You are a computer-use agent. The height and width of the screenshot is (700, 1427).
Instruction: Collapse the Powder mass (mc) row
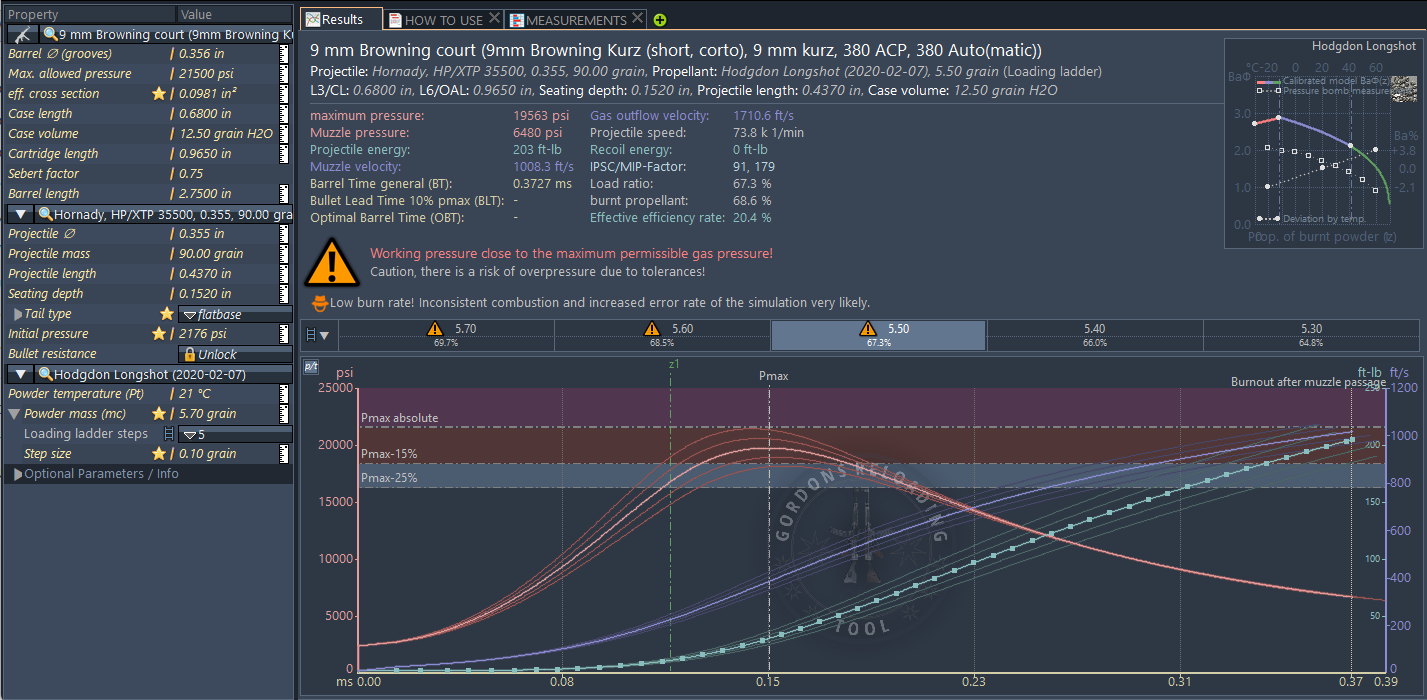(x=14, y=414)
